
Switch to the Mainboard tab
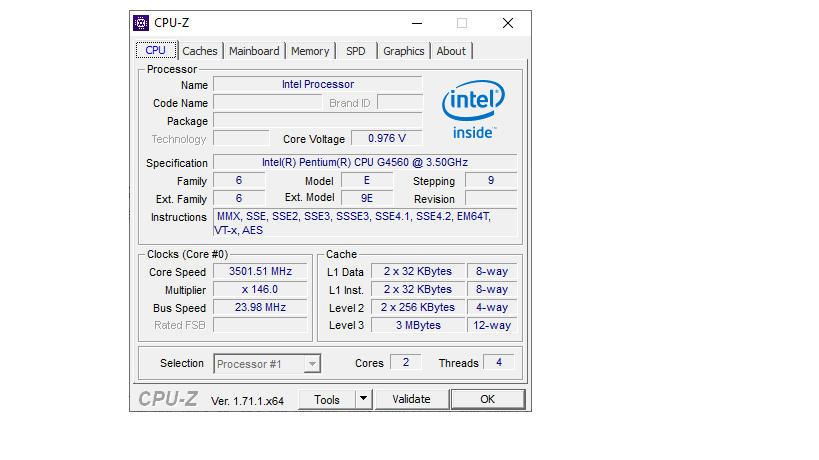click(x=254, y=51)
